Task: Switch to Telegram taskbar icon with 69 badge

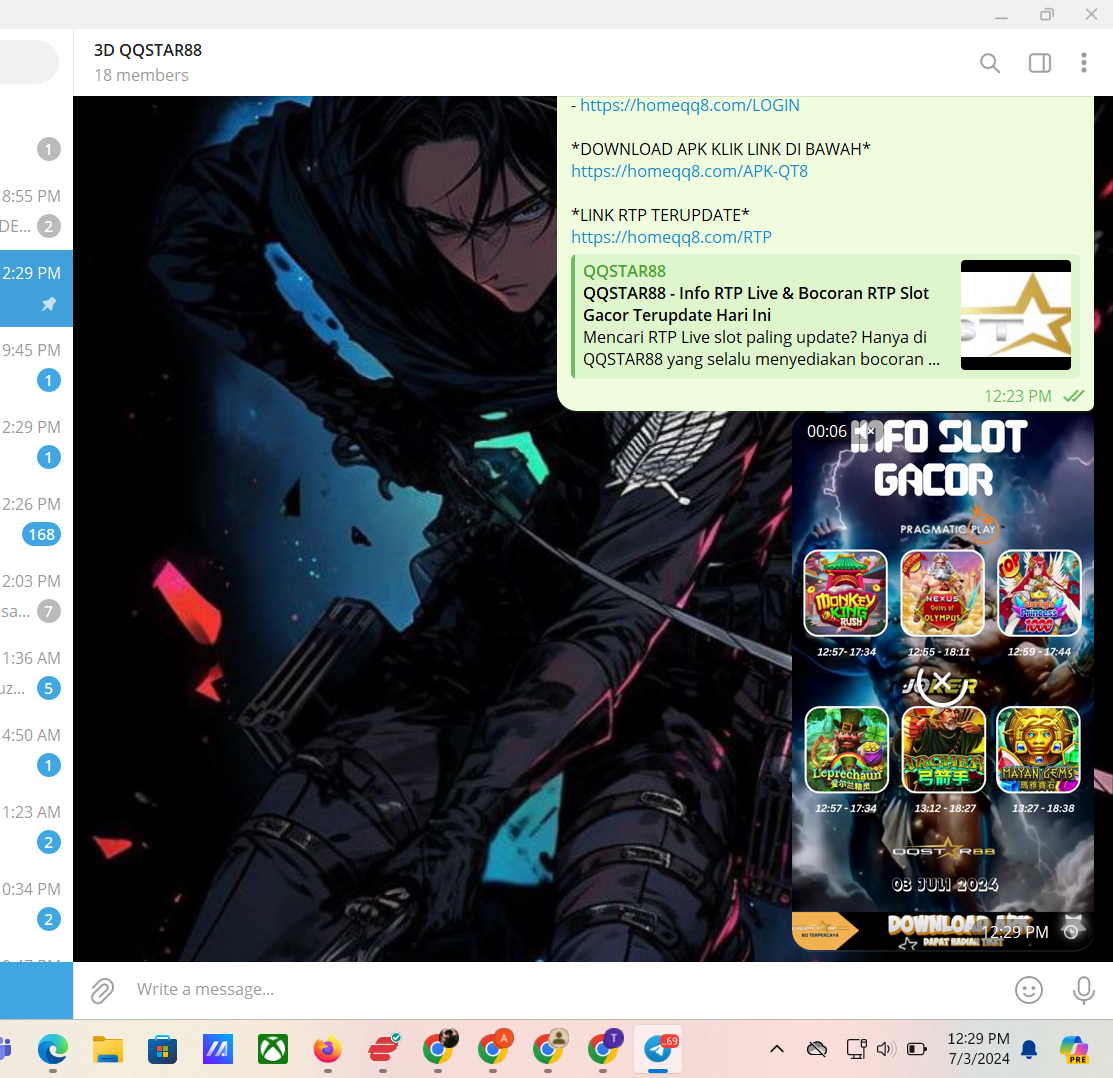Action: (x=658, y=1049)
